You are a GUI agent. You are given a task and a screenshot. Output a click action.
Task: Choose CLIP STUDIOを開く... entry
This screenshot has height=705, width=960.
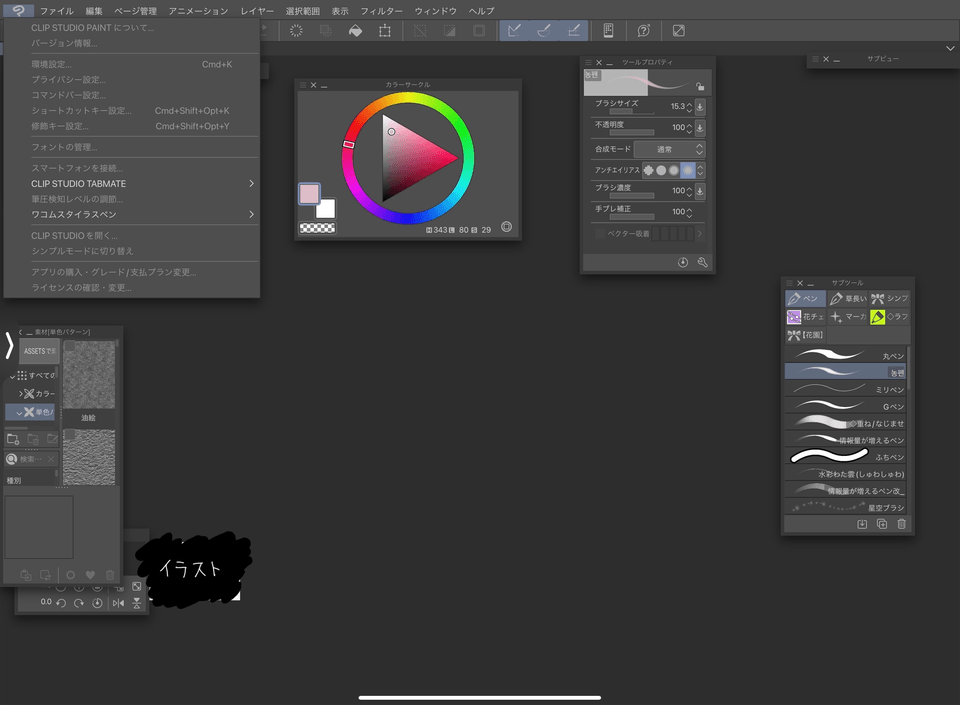pyautogui.click(x=132, y=236)
